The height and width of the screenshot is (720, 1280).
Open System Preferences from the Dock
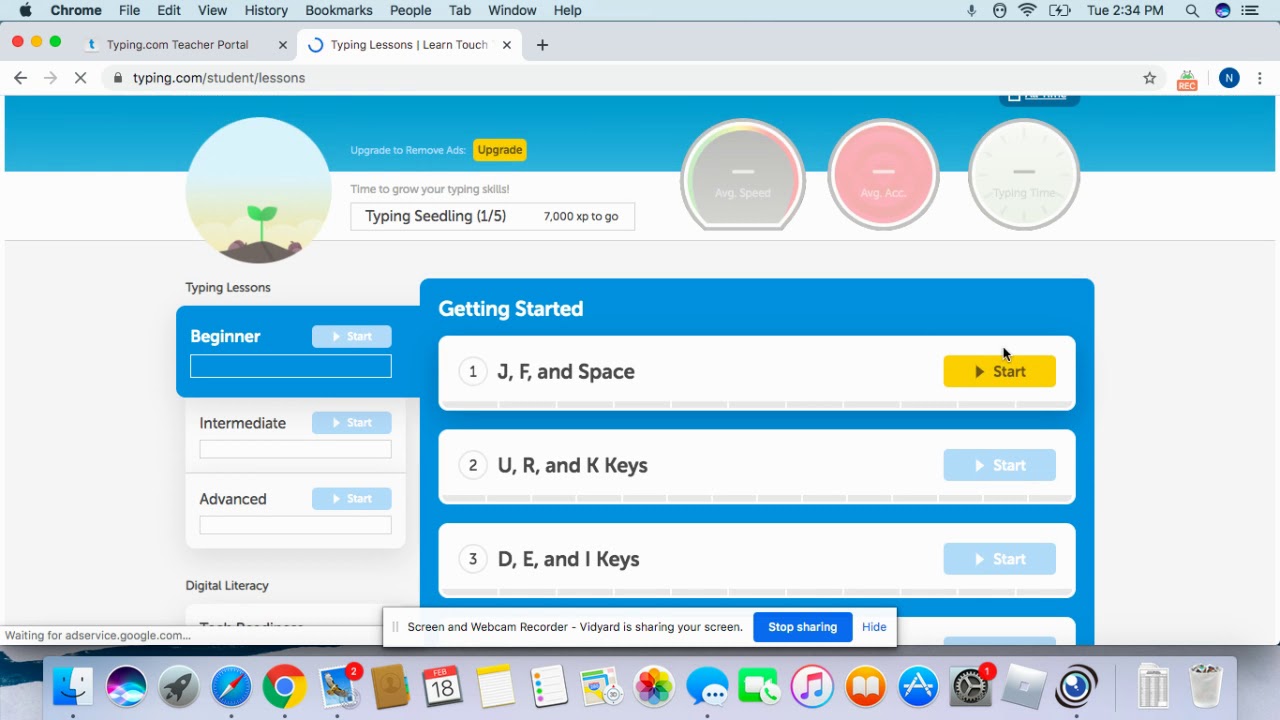970,687
